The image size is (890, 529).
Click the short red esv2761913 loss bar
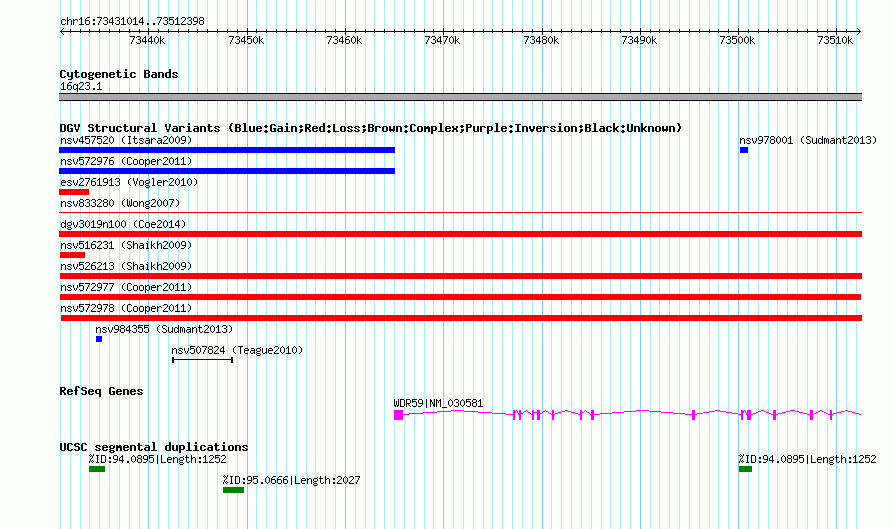pos(74,192)
